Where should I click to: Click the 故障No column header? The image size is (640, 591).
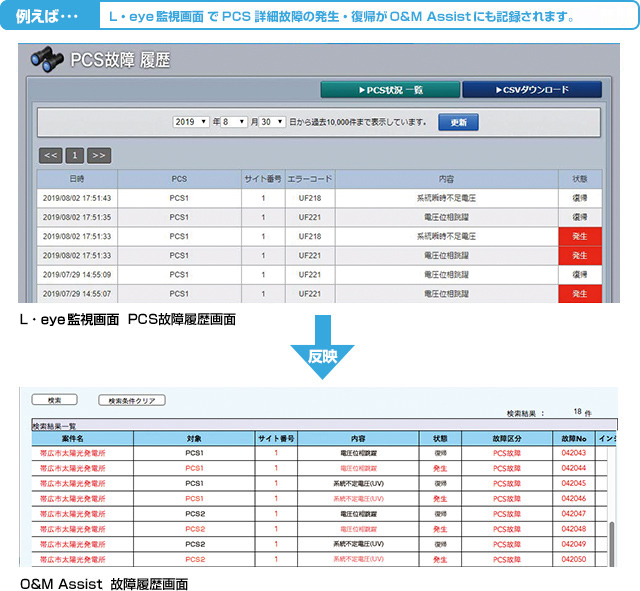574,439
